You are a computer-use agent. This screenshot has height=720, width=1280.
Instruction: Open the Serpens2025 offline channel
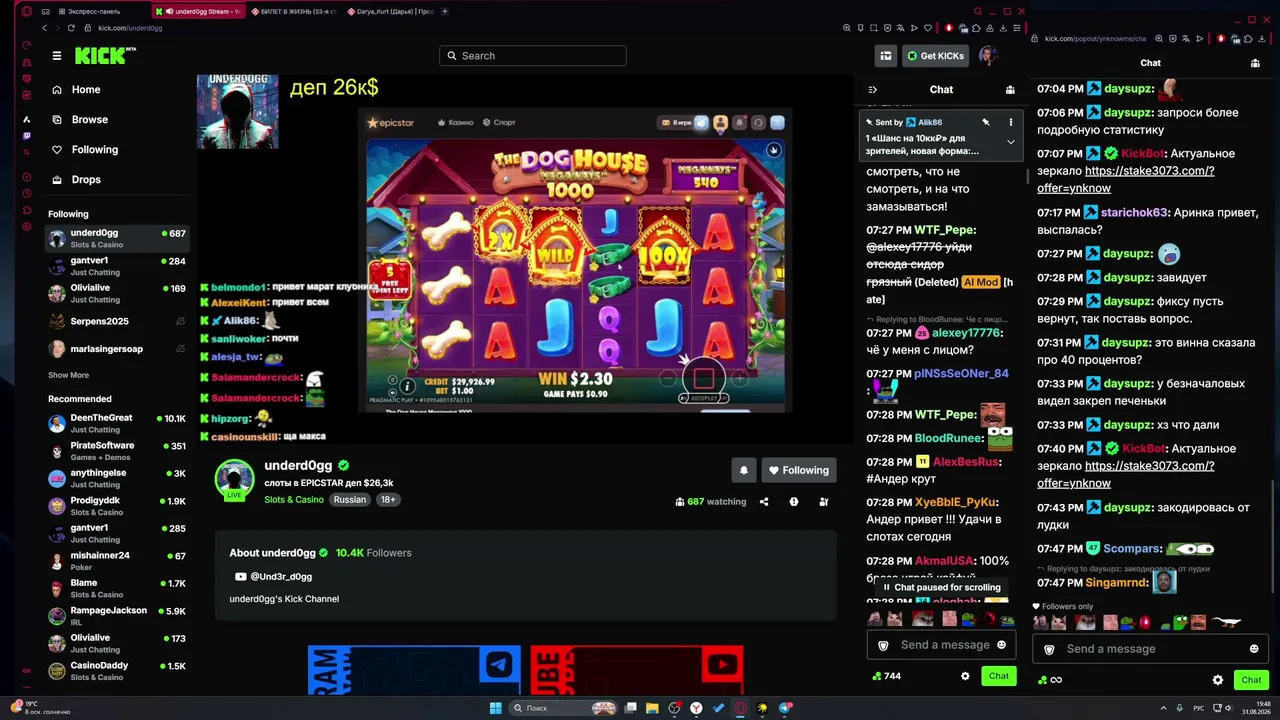tap(116, 322)
